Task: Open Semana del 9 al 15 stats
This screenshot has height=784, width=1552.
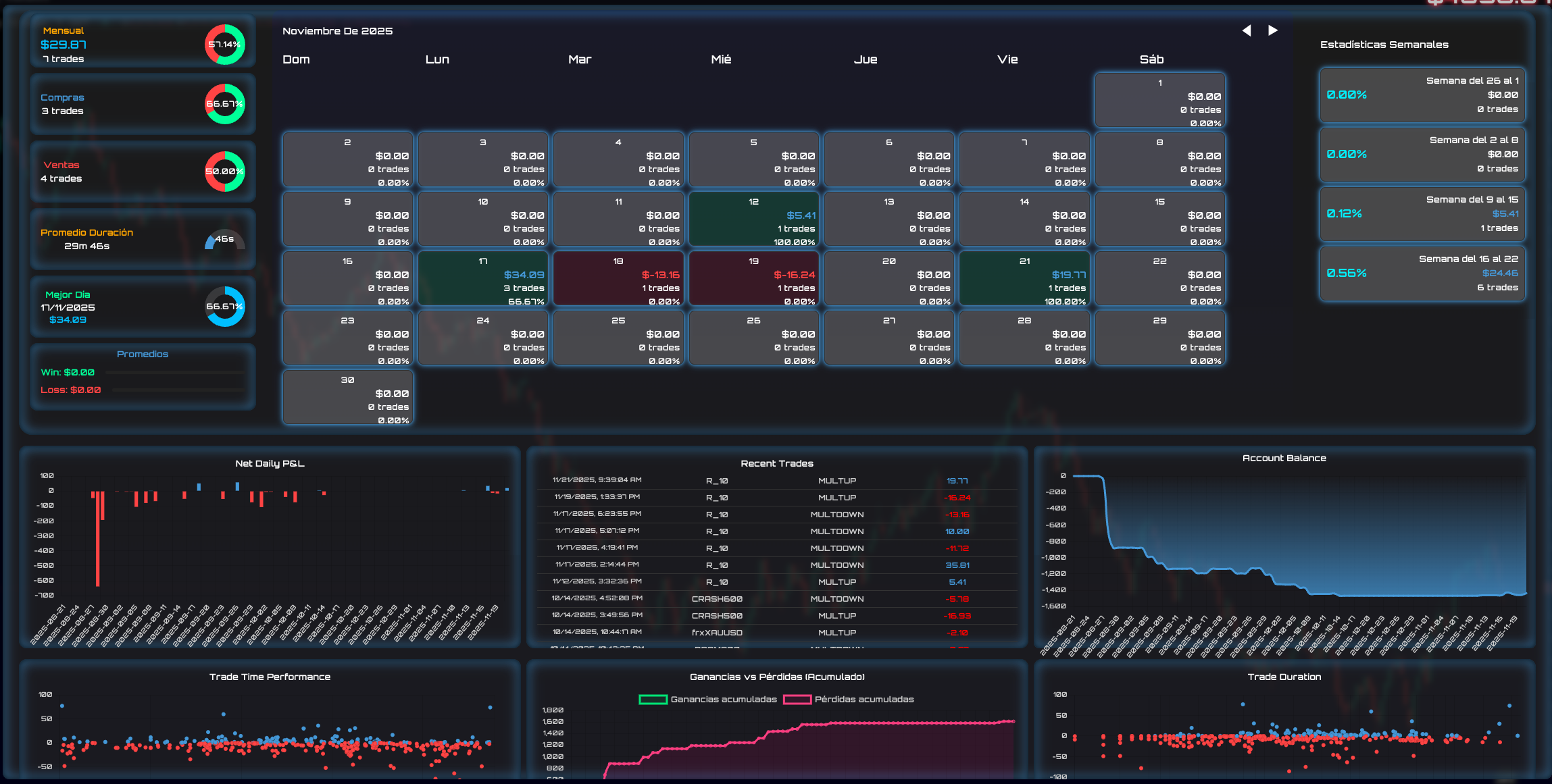Action: 1422,214
